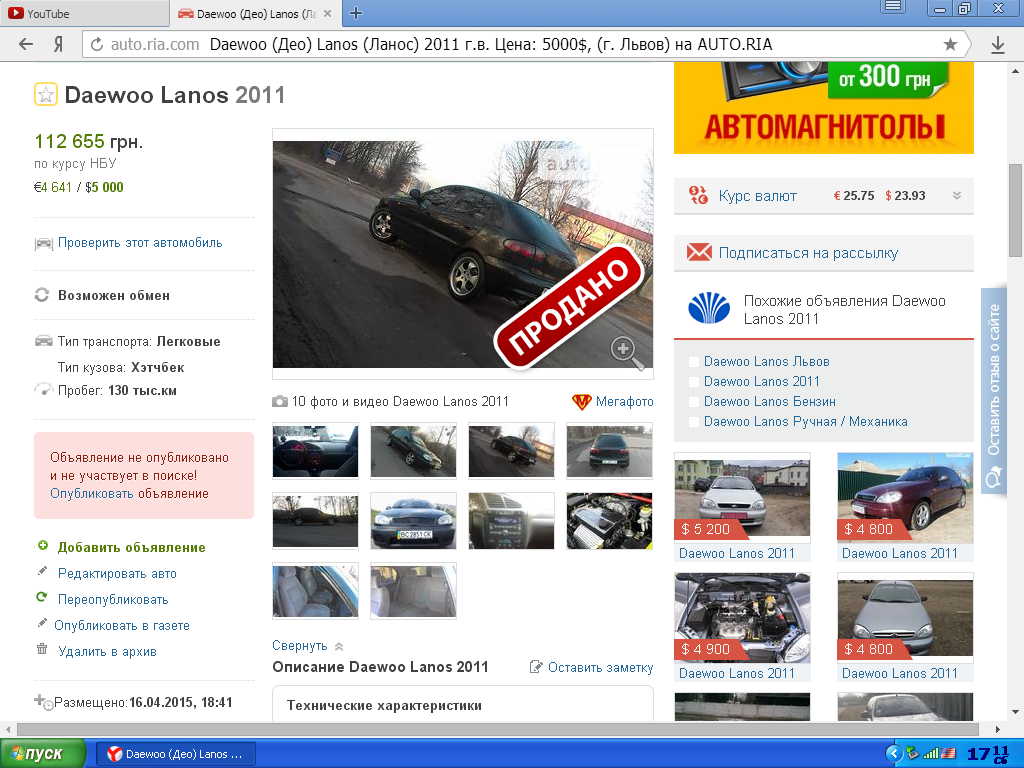Close the Daewoo Lanos tab
Viewport: 1024px width, 768px height.
coord(328,13)
